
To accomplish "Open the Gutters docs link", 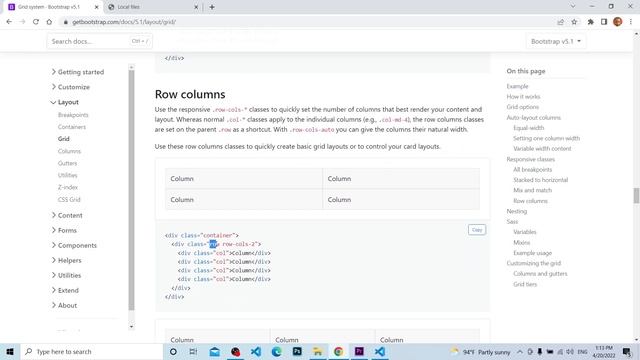I will 67,163.
